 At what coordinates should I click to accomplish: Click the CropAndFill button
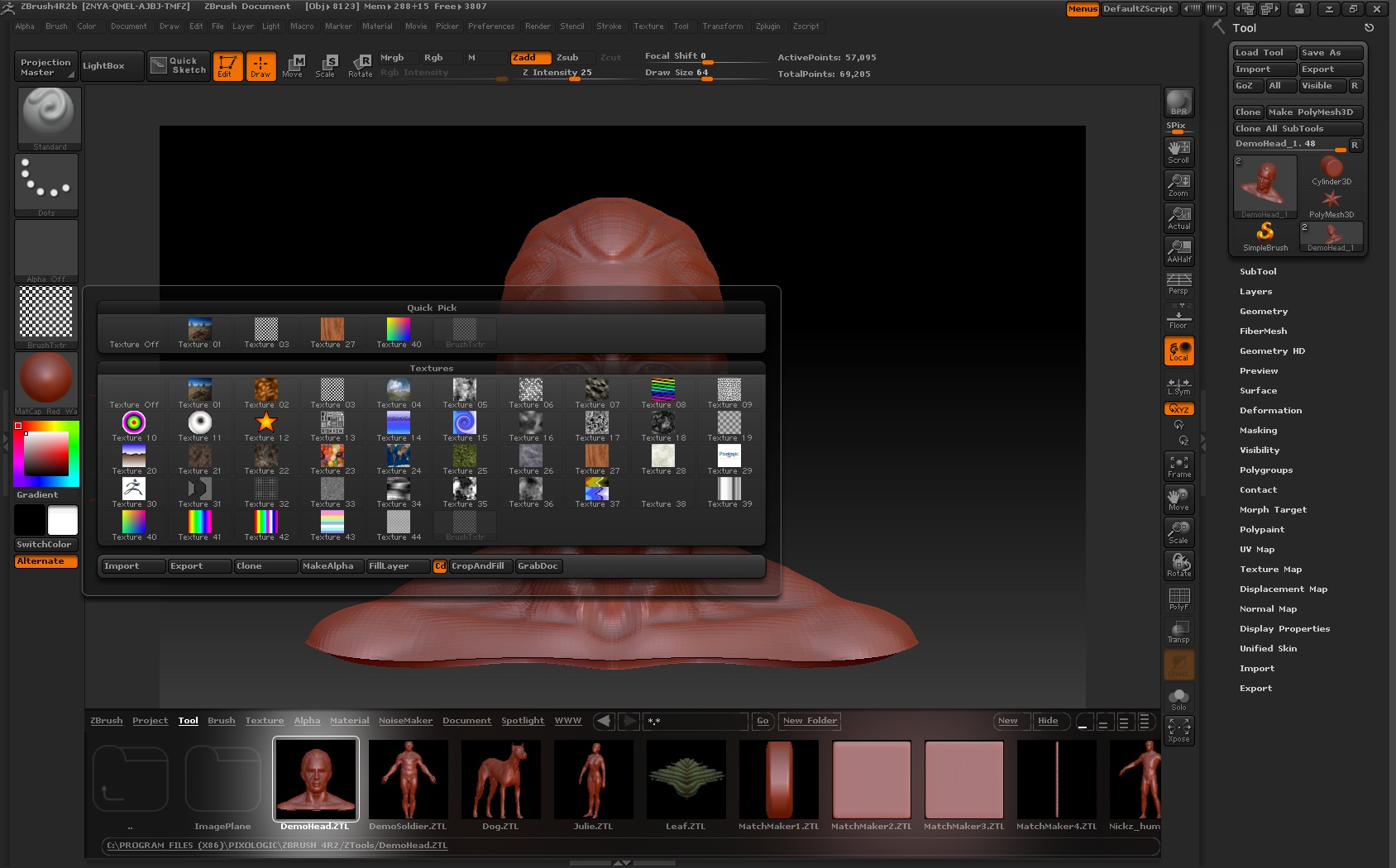(x=480, y=566)
